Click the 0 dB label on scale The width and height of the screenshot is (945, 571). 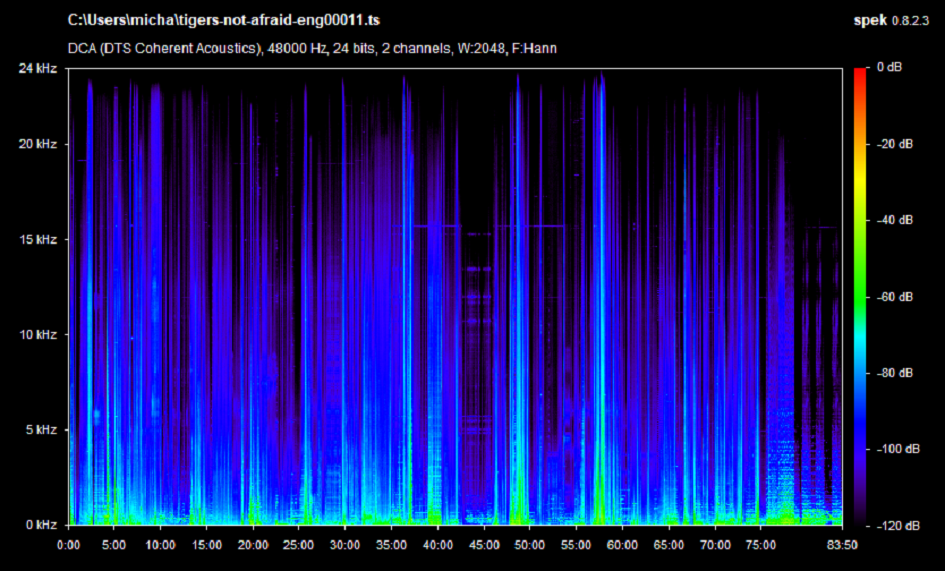pyautogui.click(x=889, y=68)
